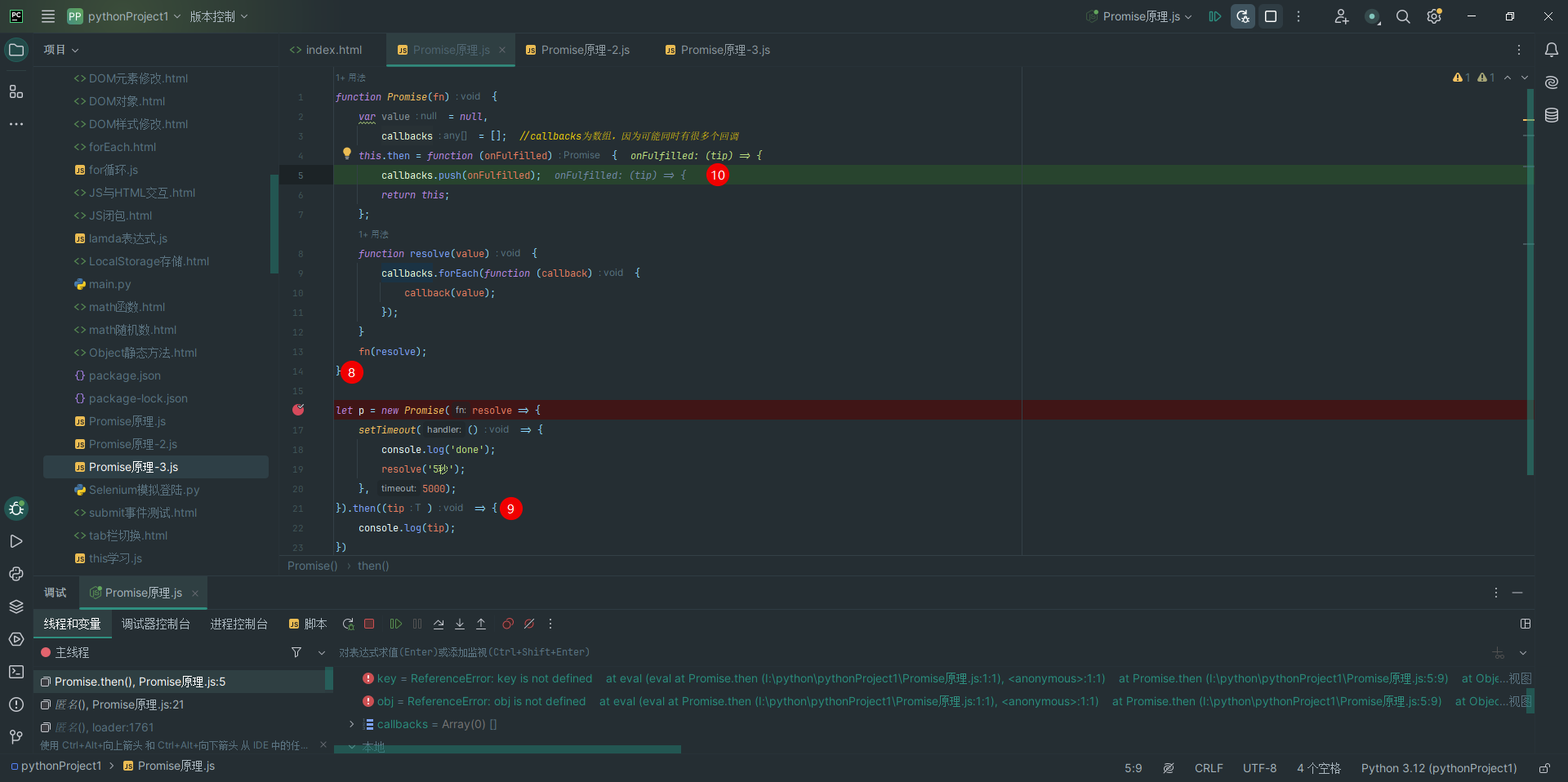Image resolution: width=1568 pixels, height=782 pixels.
Task: Toggle the read-only lock in status bar
Action: coord(1544,768)
